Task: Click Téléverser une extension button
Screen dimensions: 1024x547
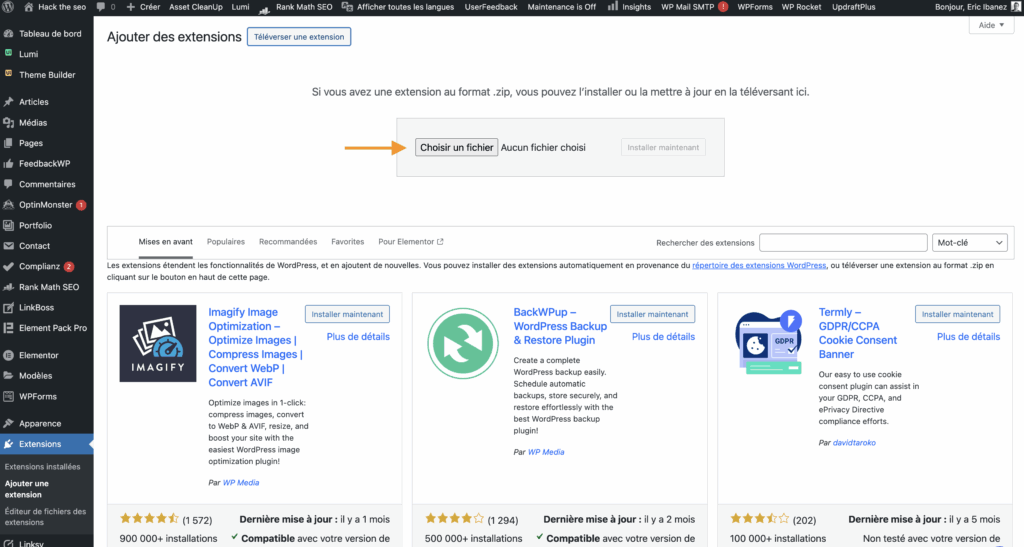Action: 299,37
